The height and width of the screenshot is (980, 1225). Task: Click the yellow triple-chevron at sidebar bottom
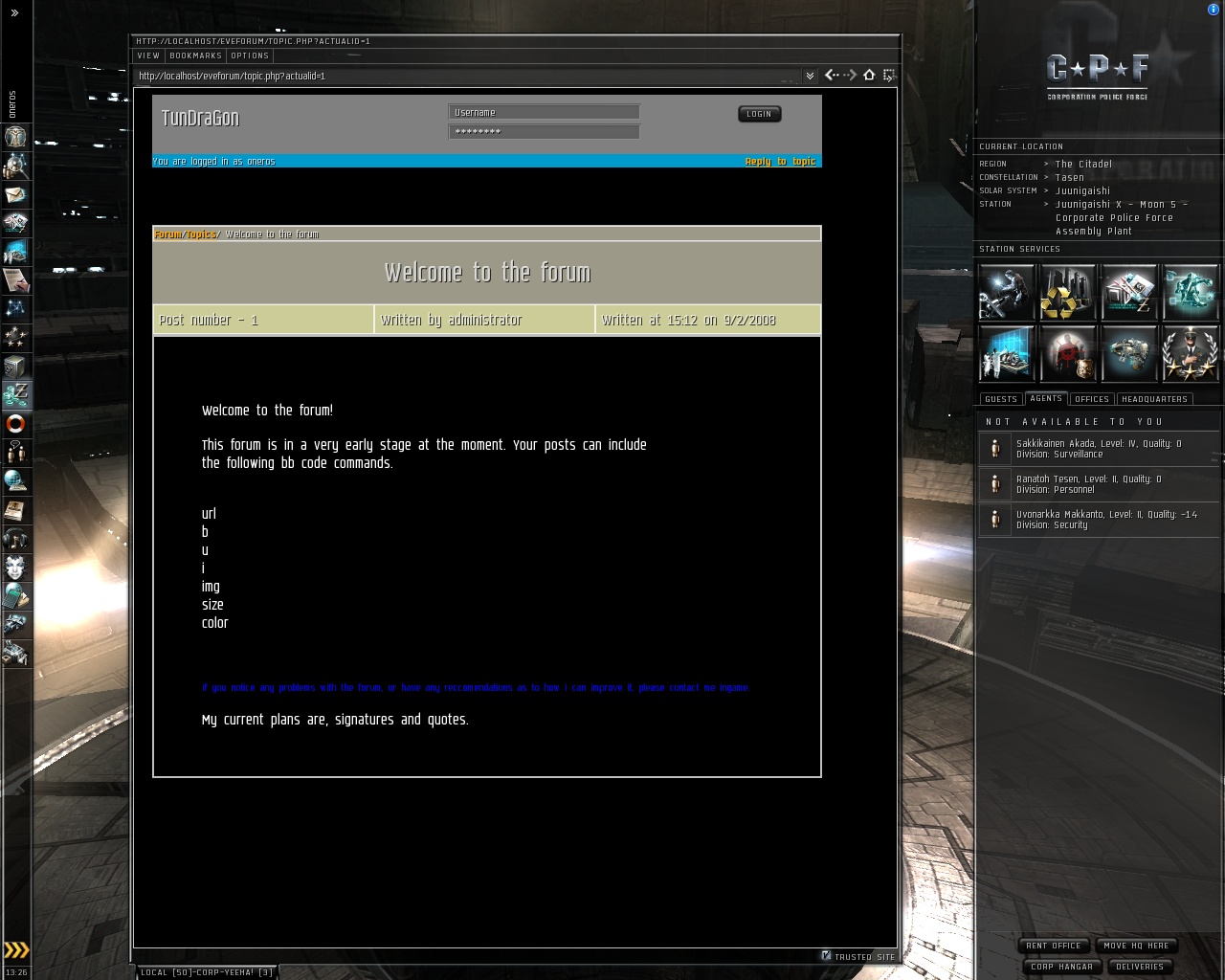pyautogui.click(x=16, y=949)
